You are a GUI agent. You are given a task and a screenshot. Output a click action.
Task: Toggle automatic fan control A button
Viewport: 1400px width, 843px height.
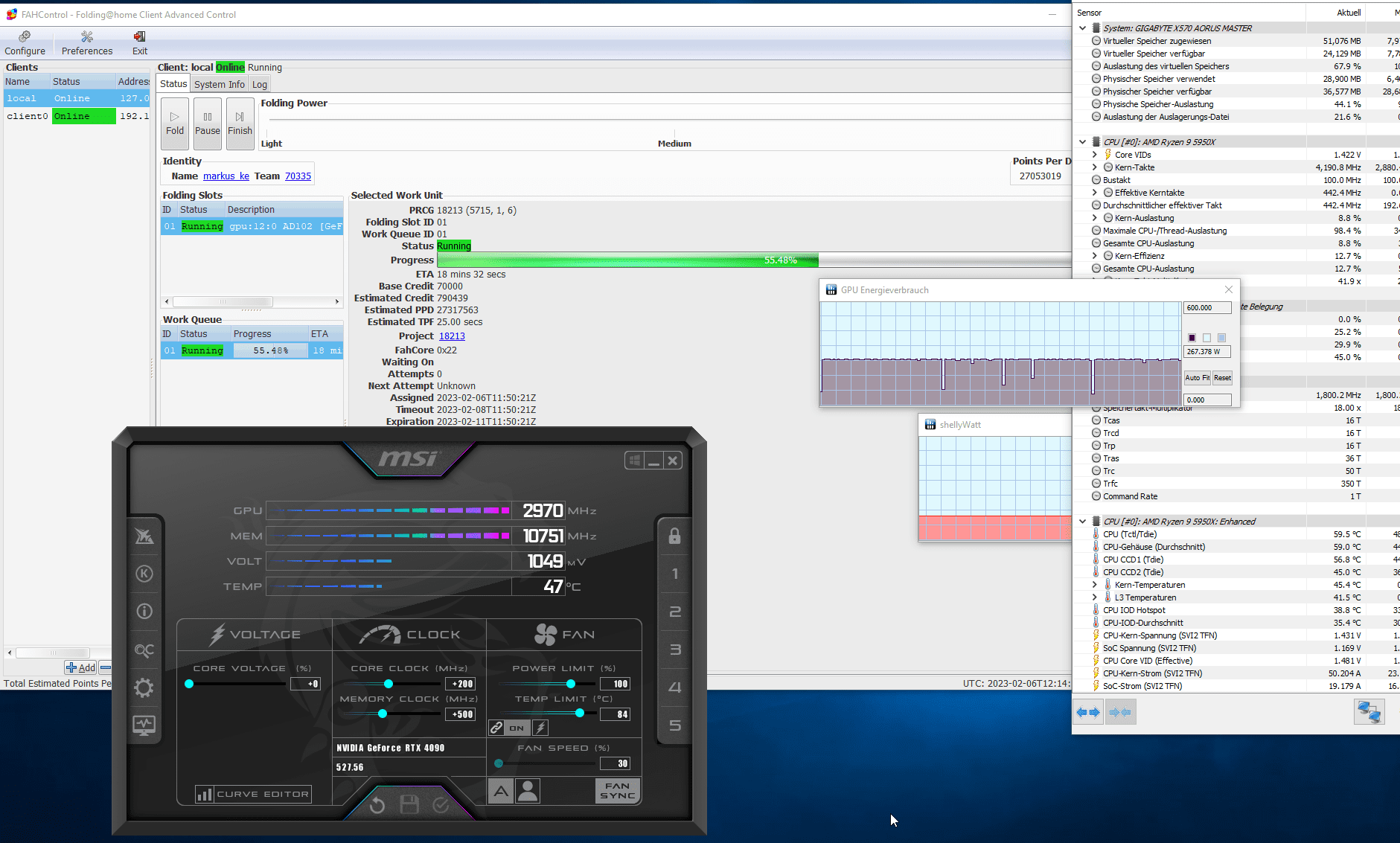[x=501, y=791]
